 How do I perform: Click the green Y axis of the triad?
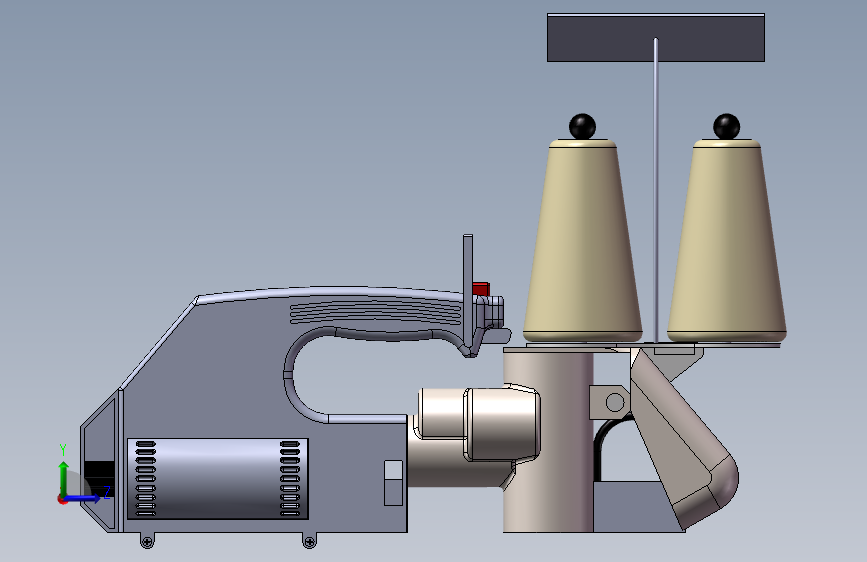tap(63, 478)
